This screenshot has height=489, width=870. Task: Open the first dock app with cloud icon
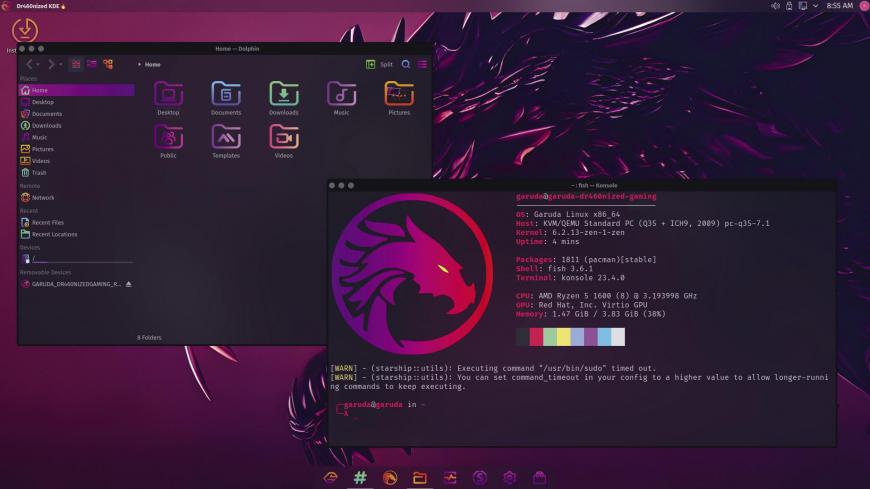point(331,477)
